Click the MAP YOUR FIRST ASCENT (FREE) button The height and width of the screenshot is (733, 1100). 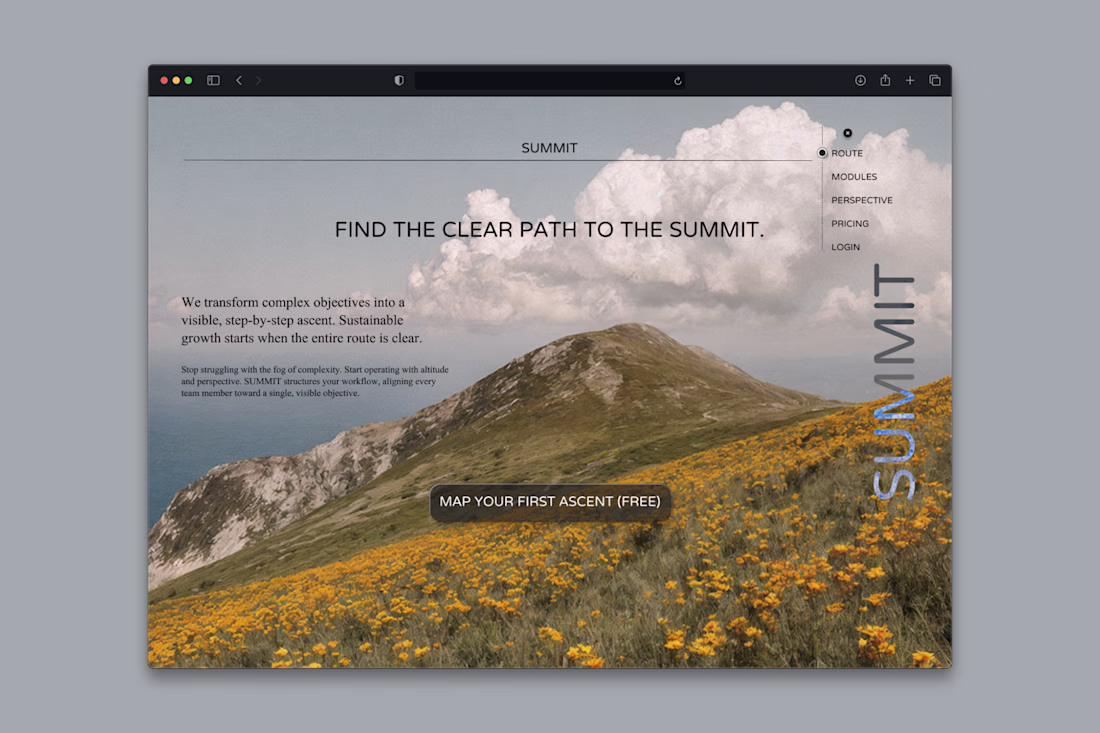[x=550, y=502]
